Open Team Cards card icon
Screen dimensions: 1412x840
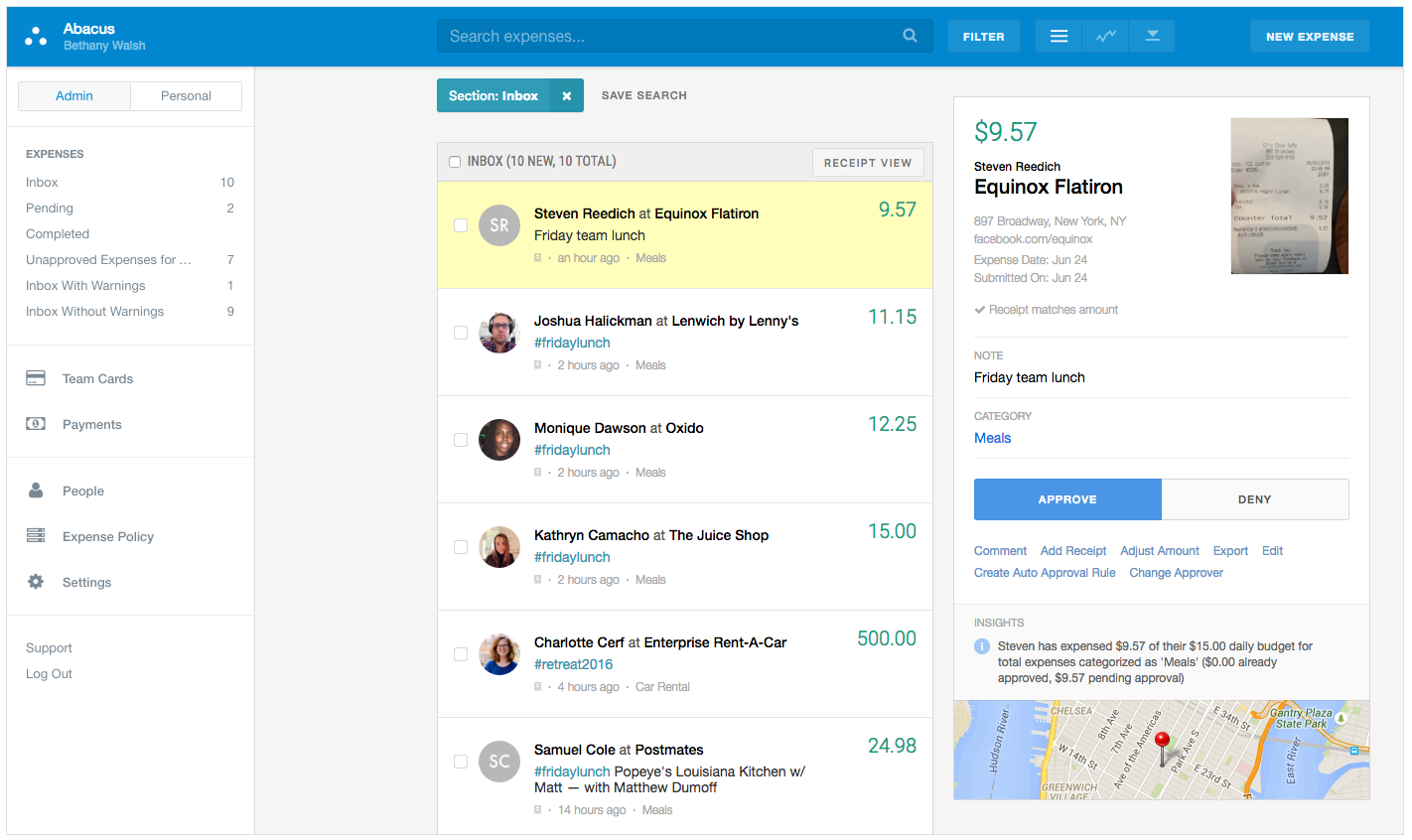point(36,378)
